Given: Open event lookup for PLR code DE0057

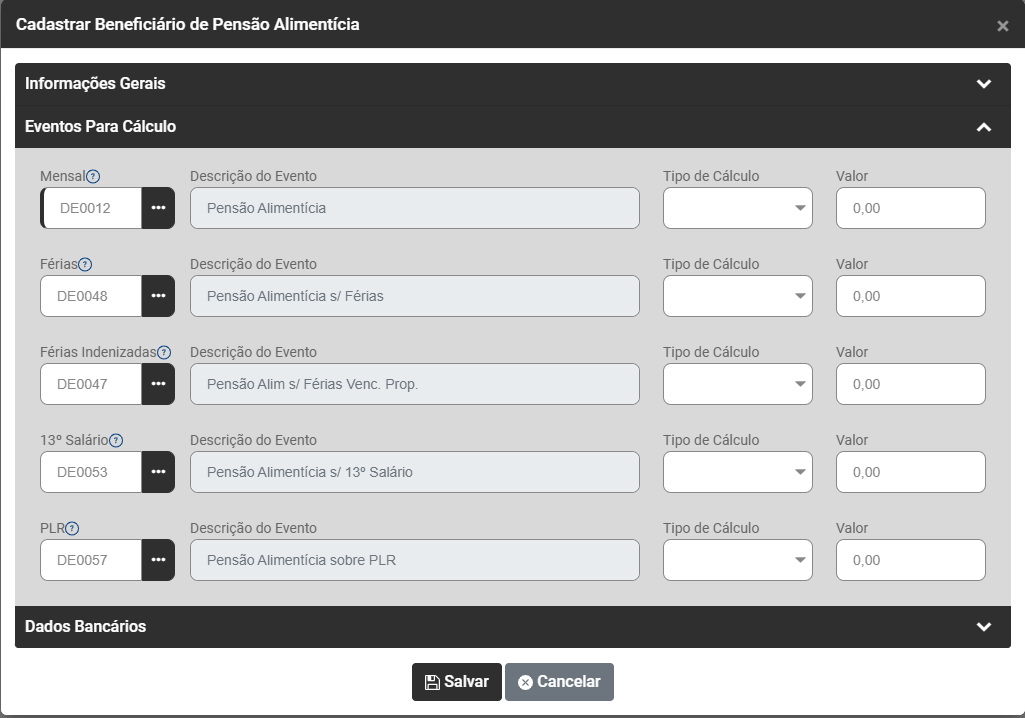Looking at the screenshot, I should [x=158, y=560].
